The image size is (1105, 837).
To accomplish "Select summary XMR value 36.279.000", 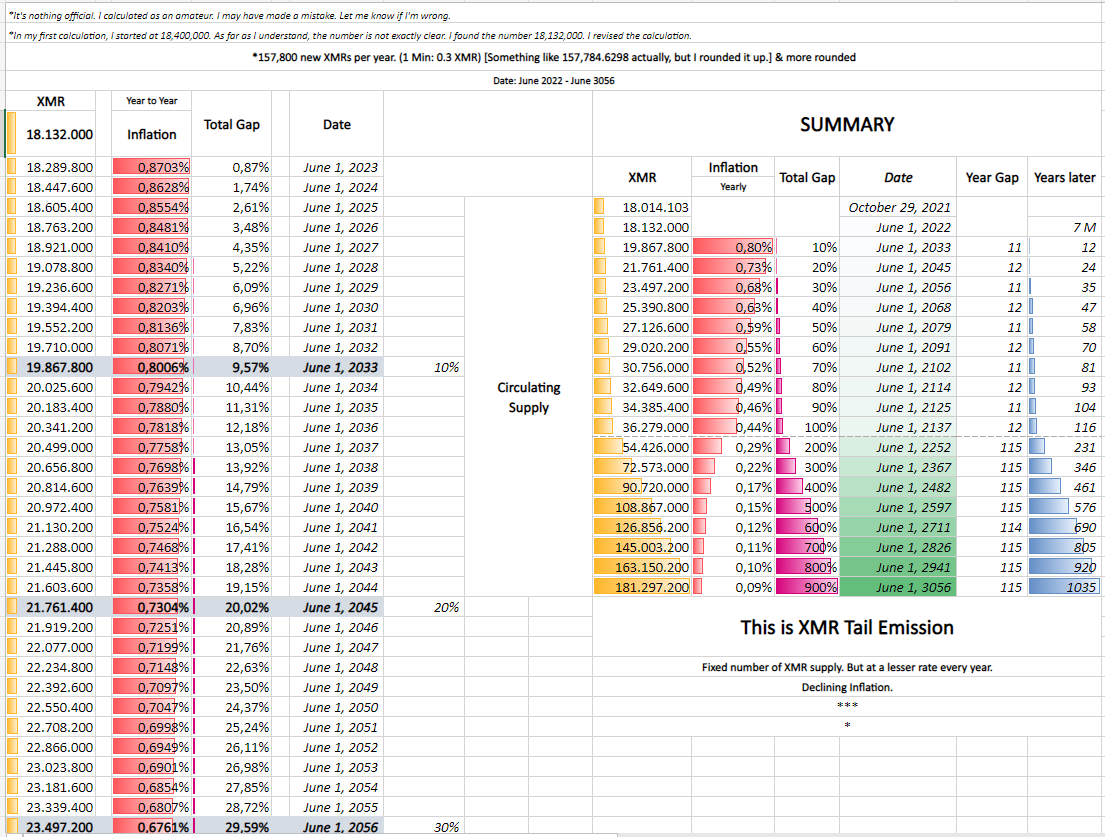I will (x=642, y=427).
